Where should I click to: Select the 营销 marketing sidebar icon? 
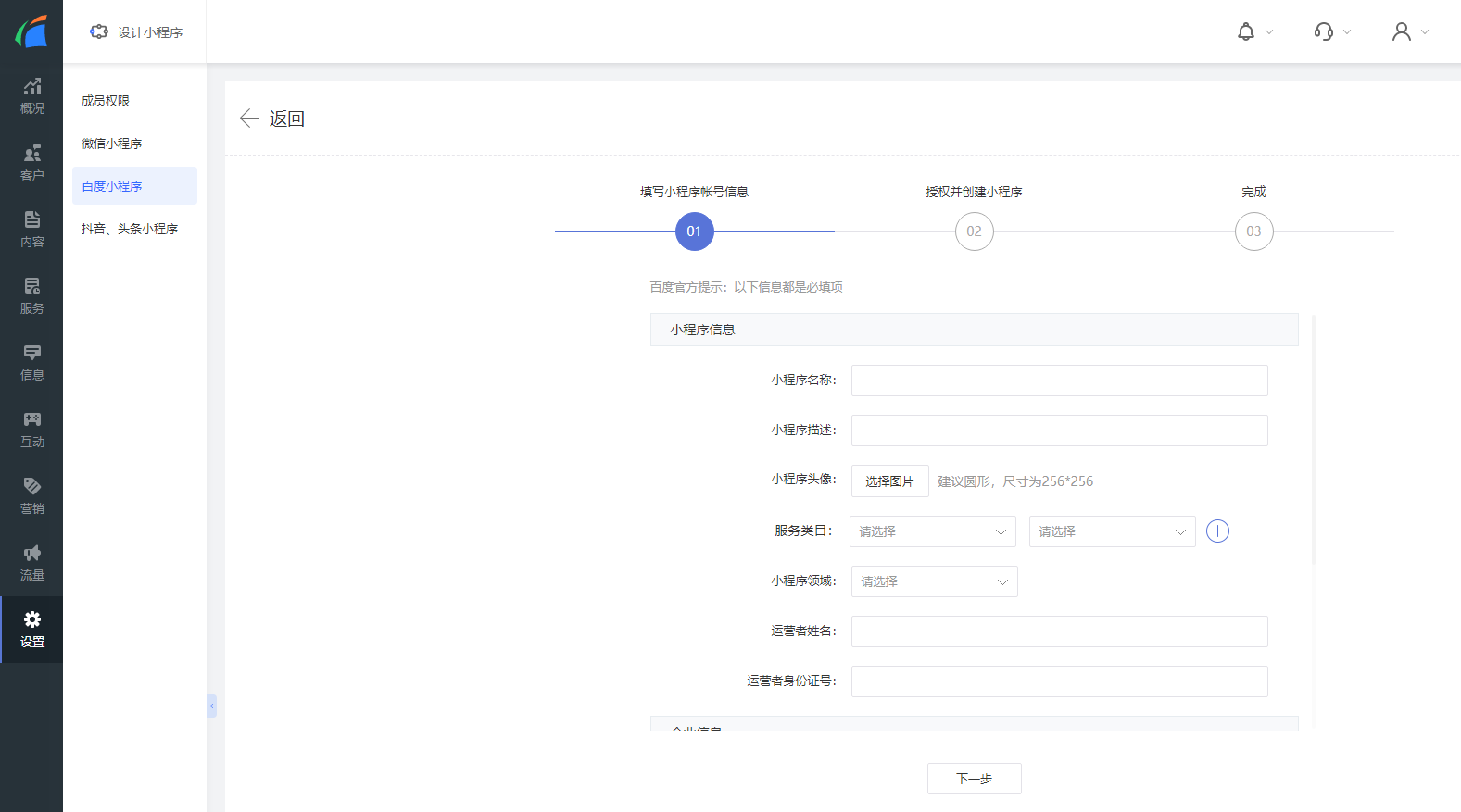pyautogui.click(x=31, y=496)
